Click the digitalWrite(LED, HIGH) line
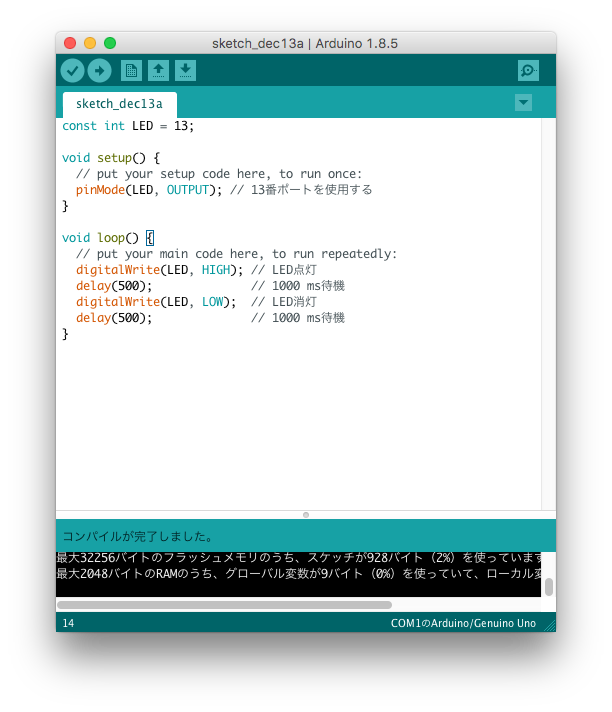Screen dimensions: 612x712 click(196, 270)
